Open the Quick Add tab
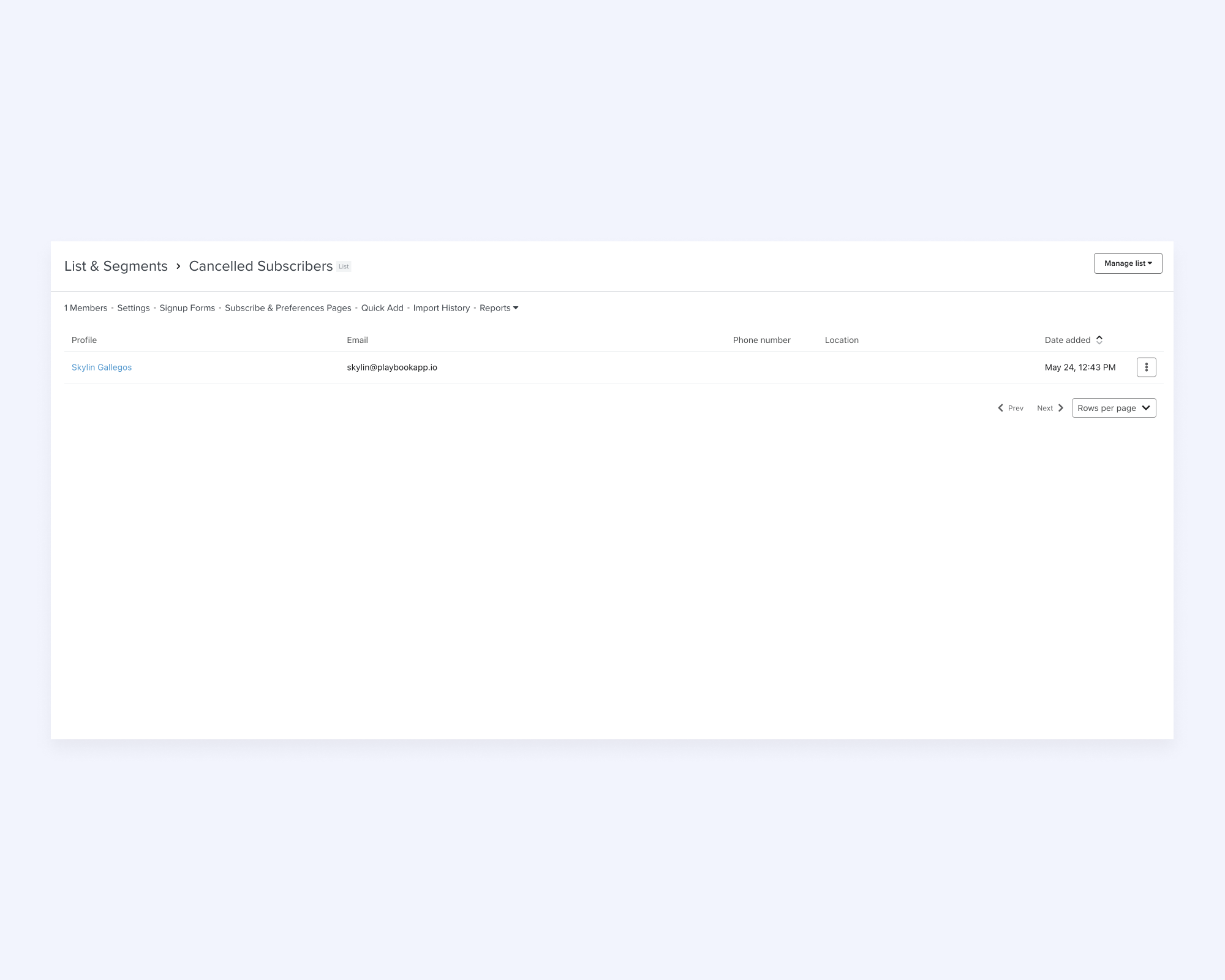The height and width of the screenshot is (980, 1225). [382, 308]
